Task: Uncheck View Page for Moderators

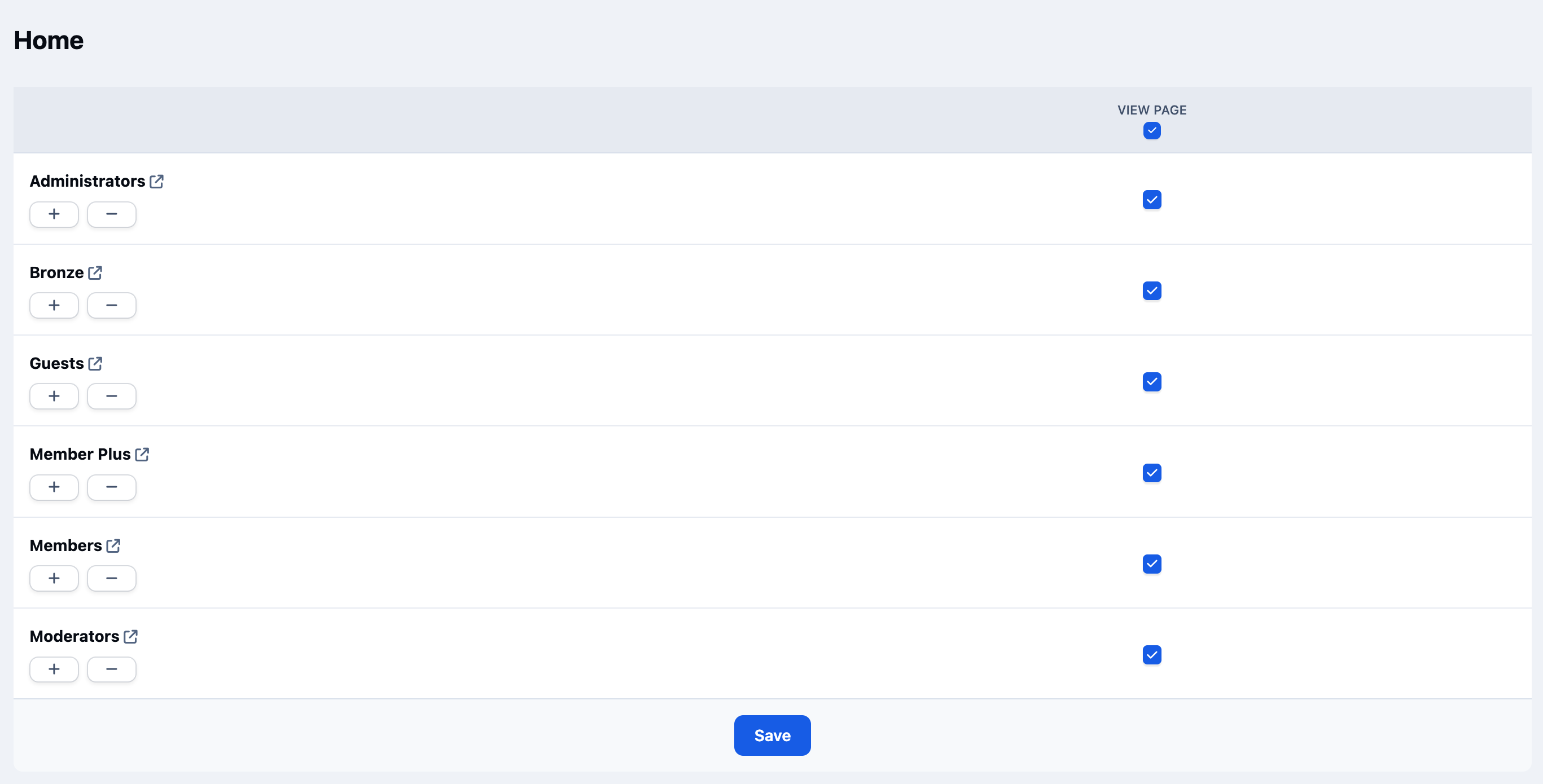Action: click(x=1152, y=655)
